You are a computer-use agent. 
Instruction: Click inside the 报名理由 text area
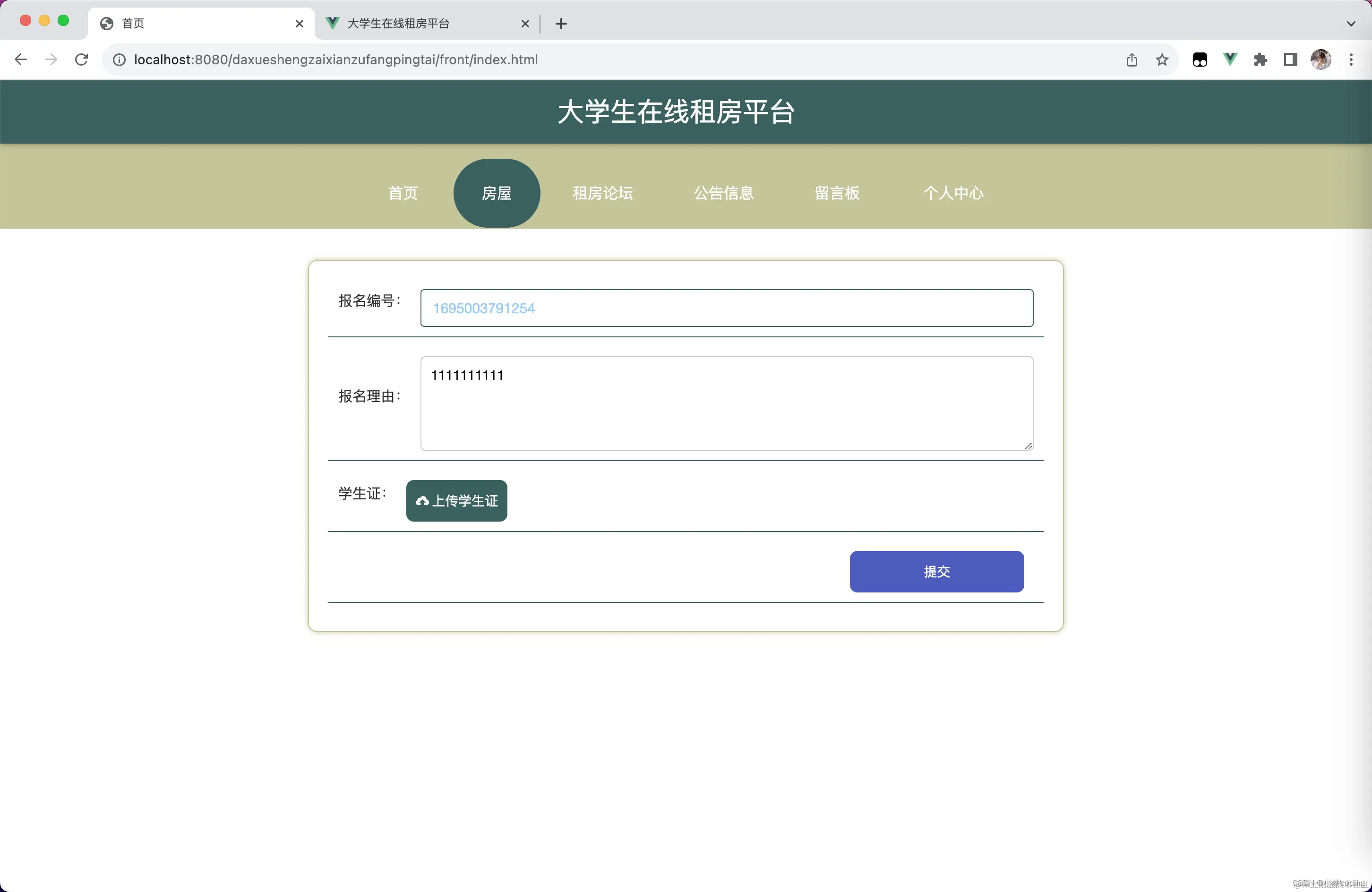click(726, 403)
